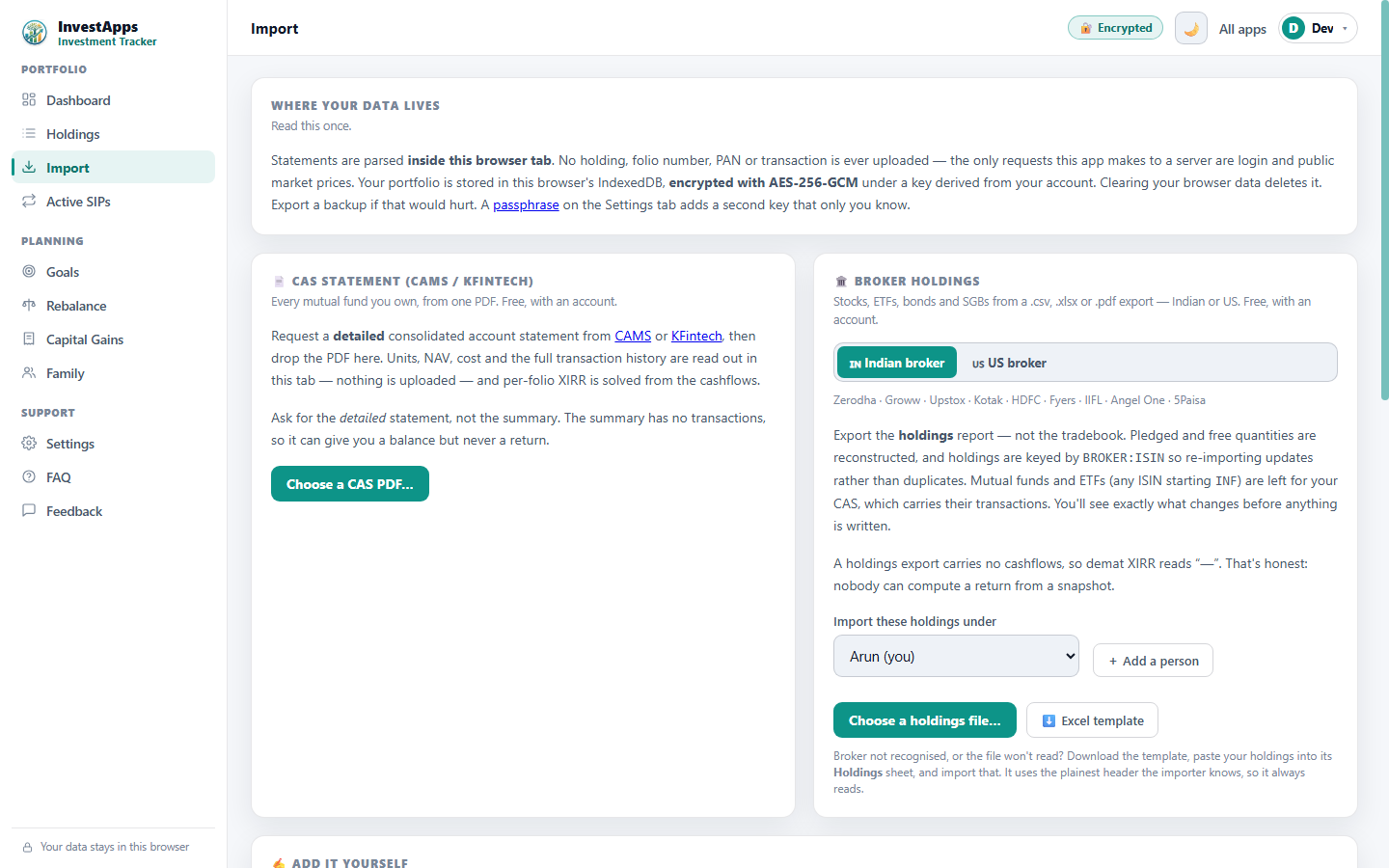Click the Broker Holdings bank icon
Image resolution: width=1389 pixels, height=868 pixels.
(x=841, y=282)
